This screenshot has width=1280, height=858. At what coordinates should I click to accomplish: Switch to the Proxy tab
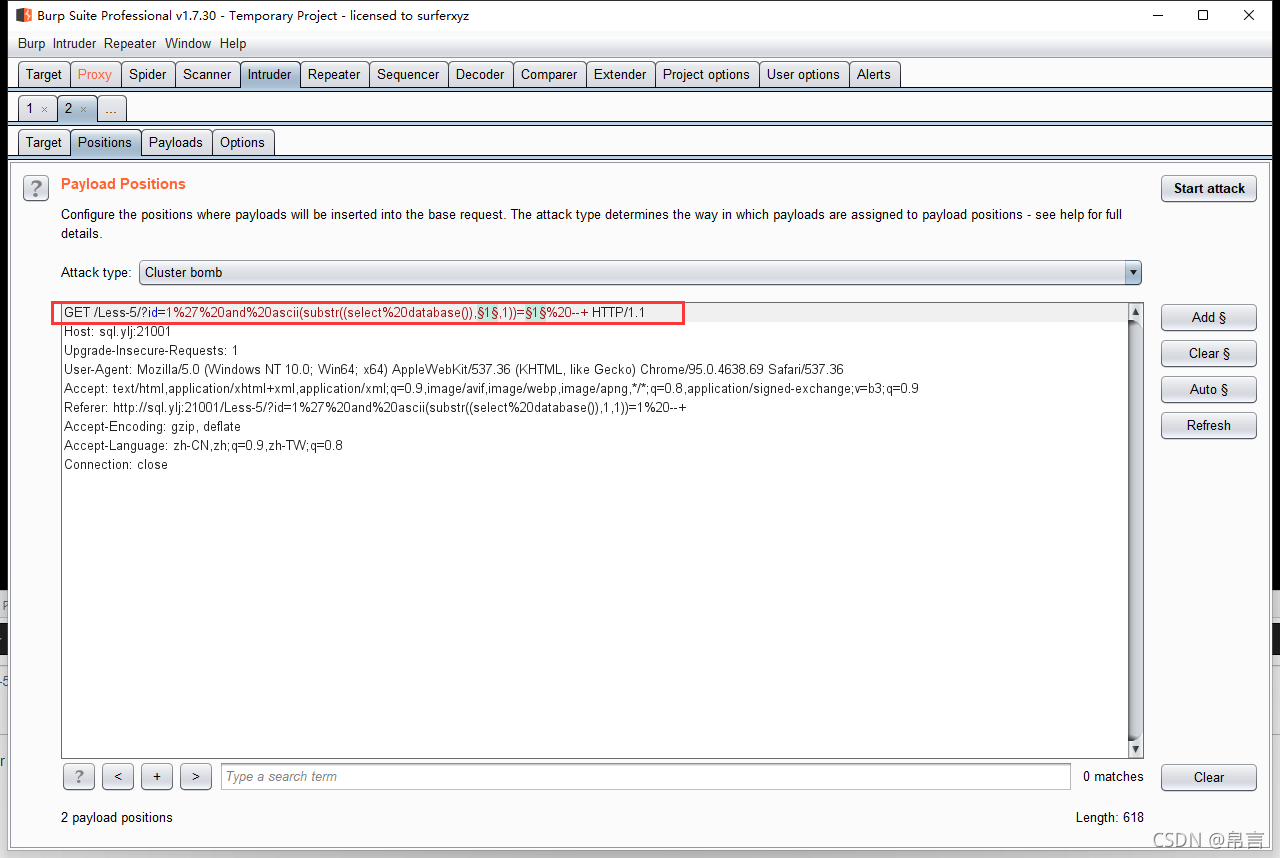click(x=95, y=74)
